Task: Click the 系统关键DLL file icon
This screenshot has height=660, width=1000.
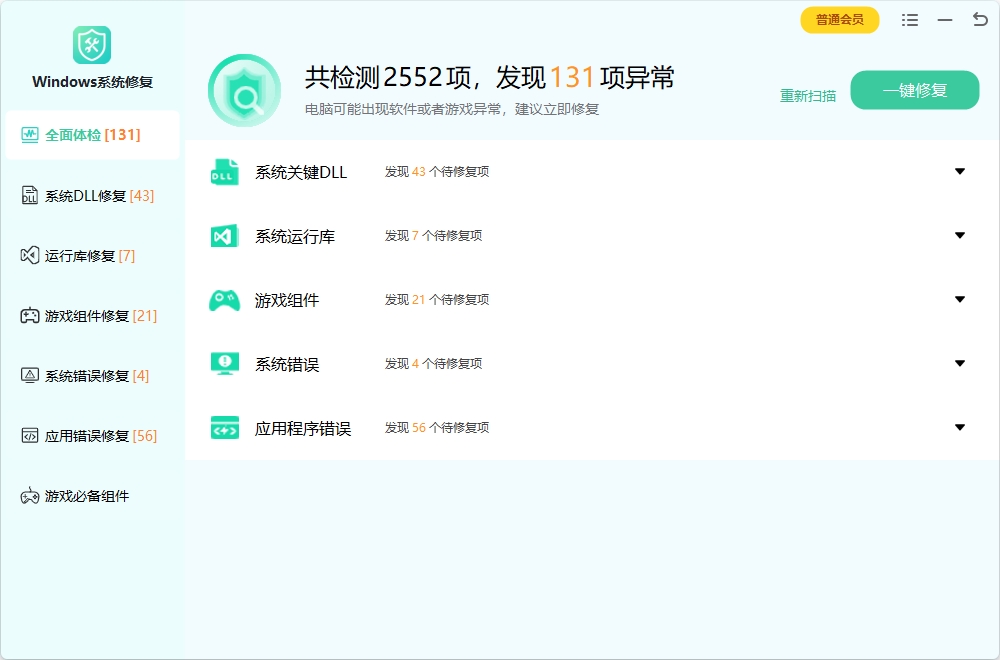Action: pyautogui.click(x=224, y=172)
